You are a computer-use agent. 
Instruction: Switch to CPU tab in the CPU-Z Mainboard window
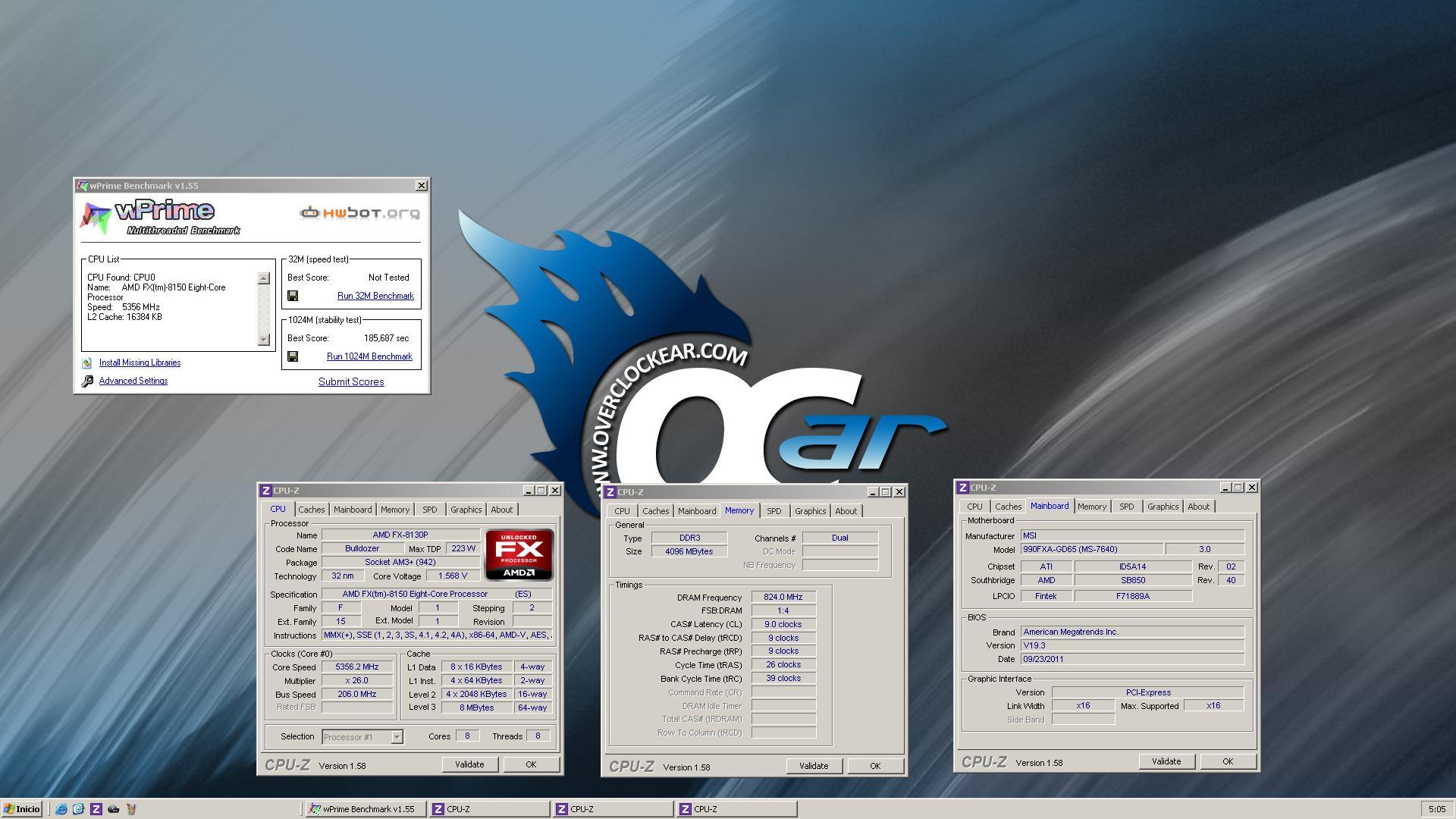tap(974, 507)
